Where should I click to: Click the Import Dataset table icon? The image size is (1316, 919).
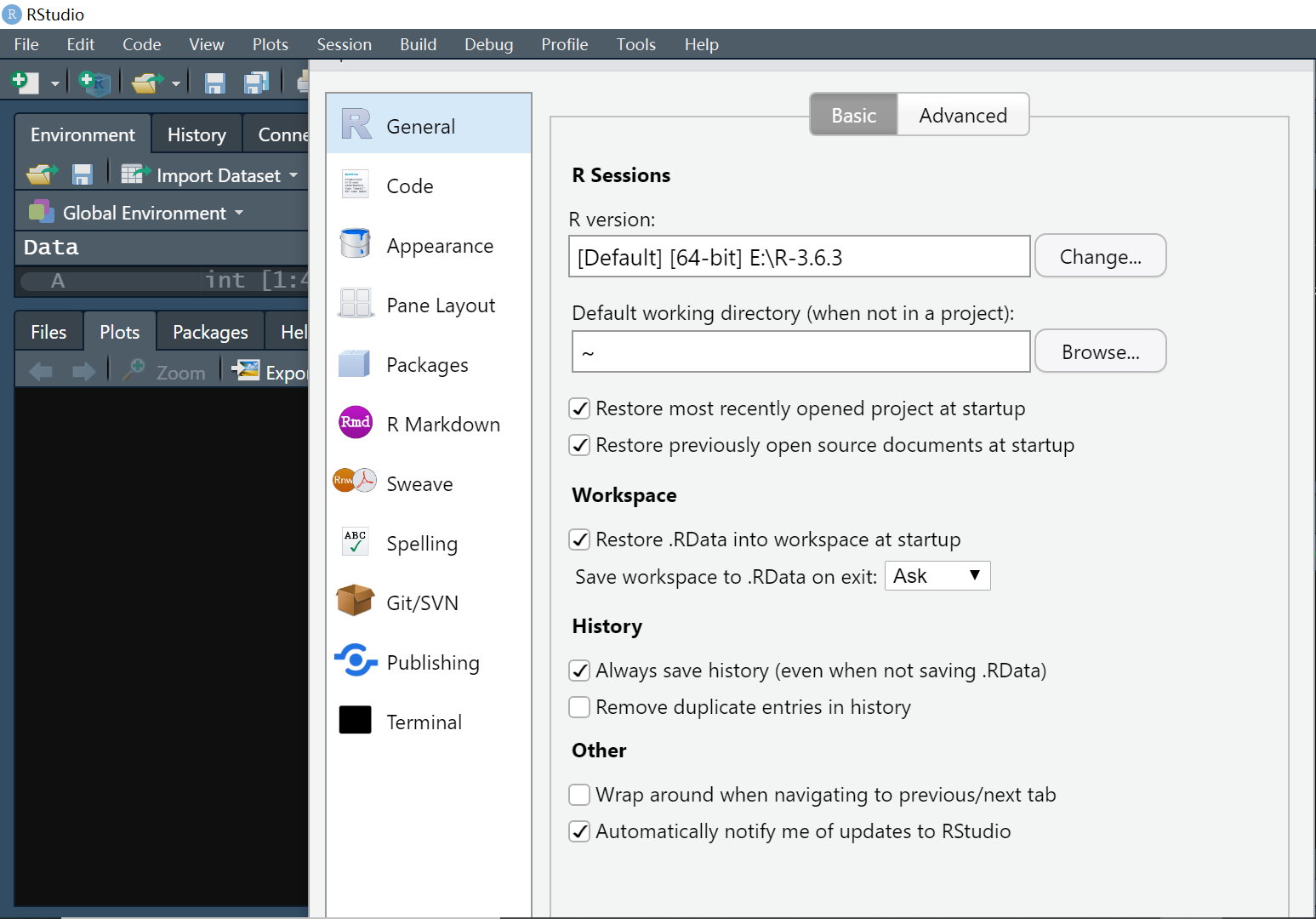click(134, 174)
